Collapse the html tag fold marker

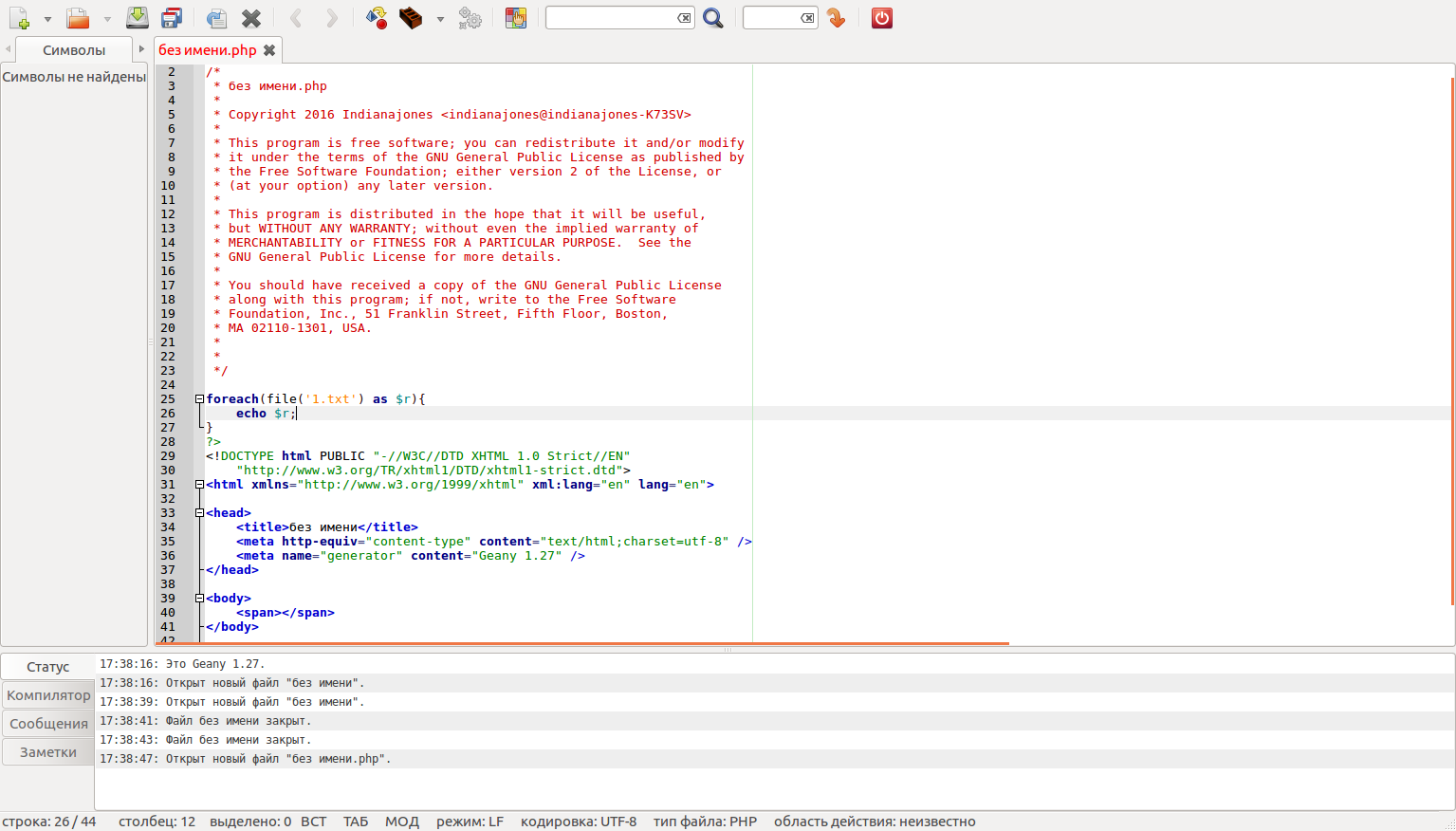coord(199,485)
